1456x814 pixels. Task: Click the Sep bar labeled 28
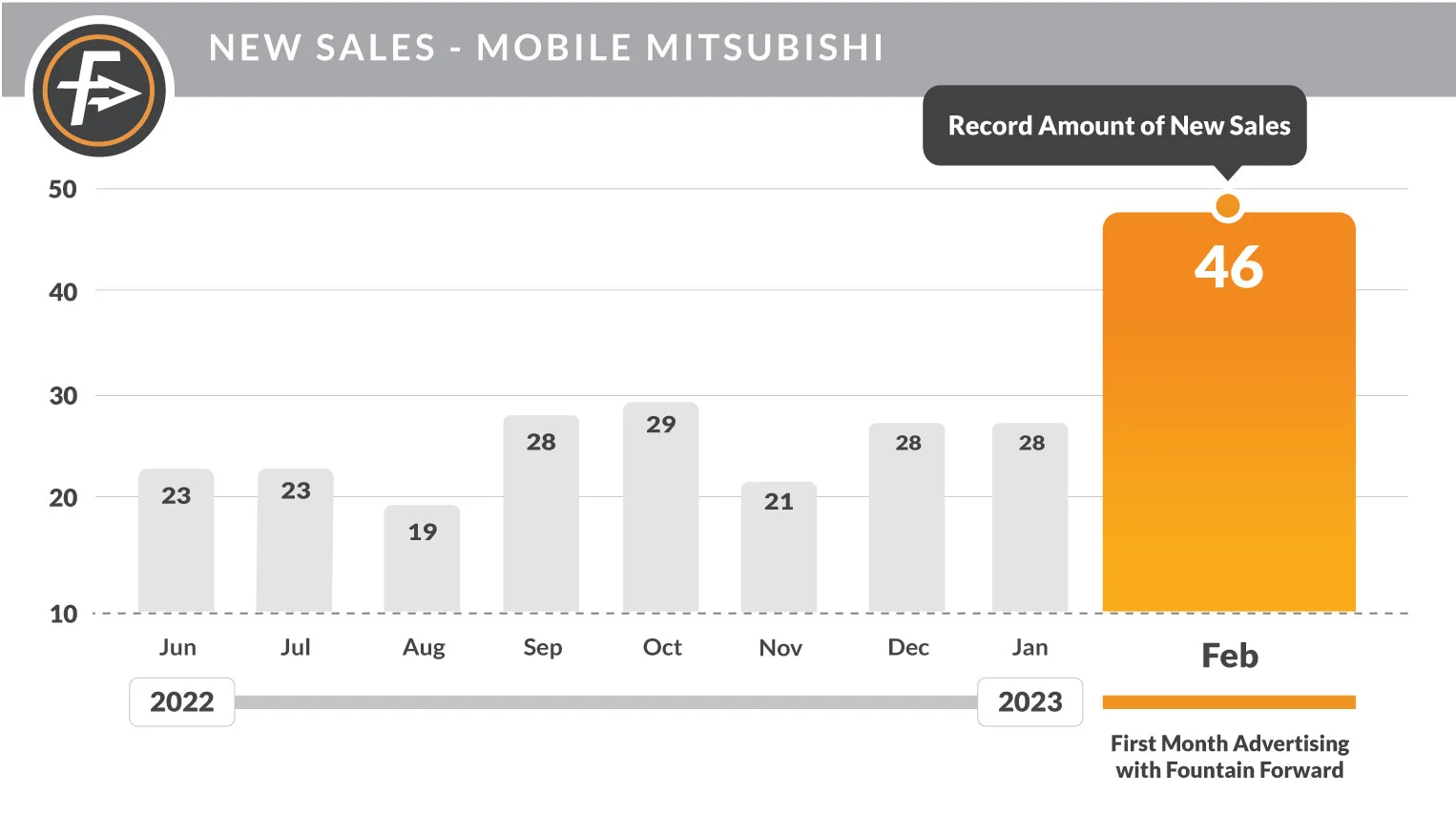[x=541, y=515]
